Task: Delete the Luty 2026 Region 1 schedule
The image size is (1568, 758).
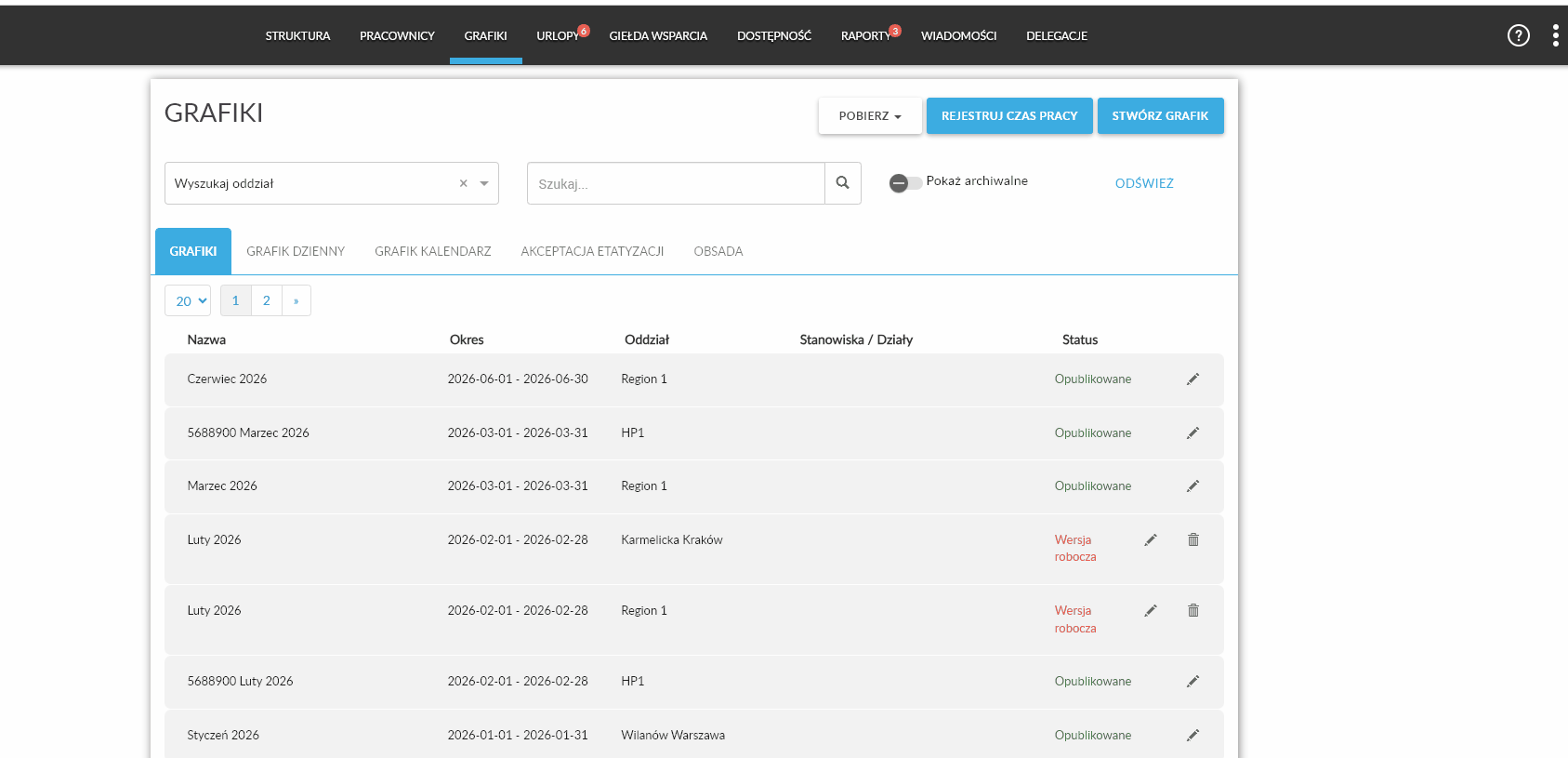Action: (1193, 611)
